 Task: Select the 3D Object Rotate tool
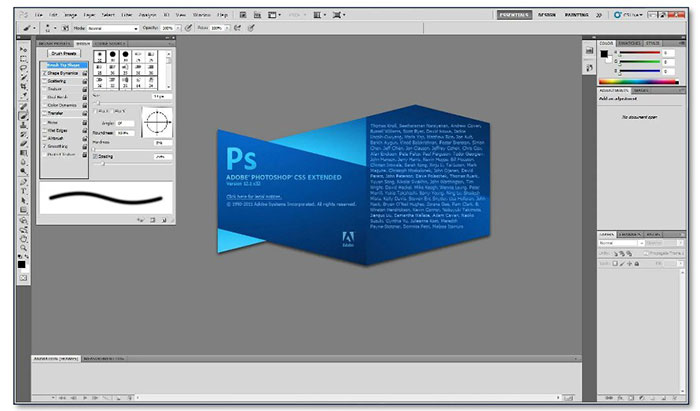click(23, 220)
